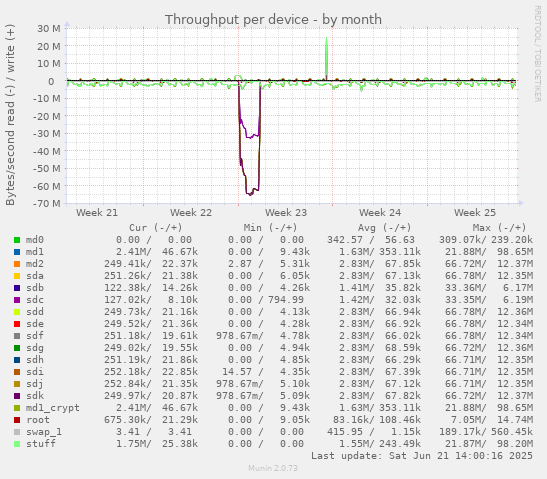Click the Min (-/+) column header
Image resolution: width=547 pixels, height=479 pixels.
coord(270,228)
